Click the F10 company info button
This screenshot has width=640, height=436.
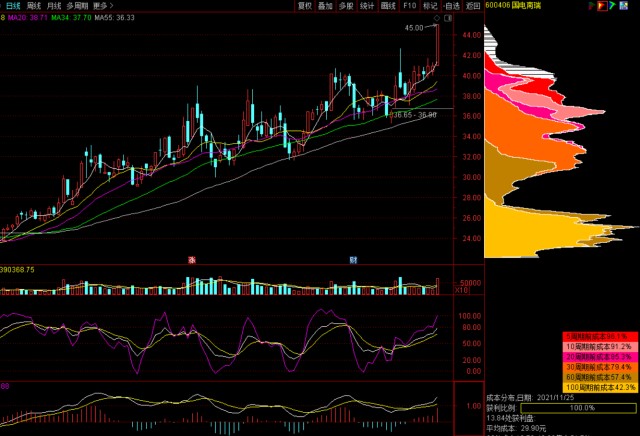click(x=410, y=6)
